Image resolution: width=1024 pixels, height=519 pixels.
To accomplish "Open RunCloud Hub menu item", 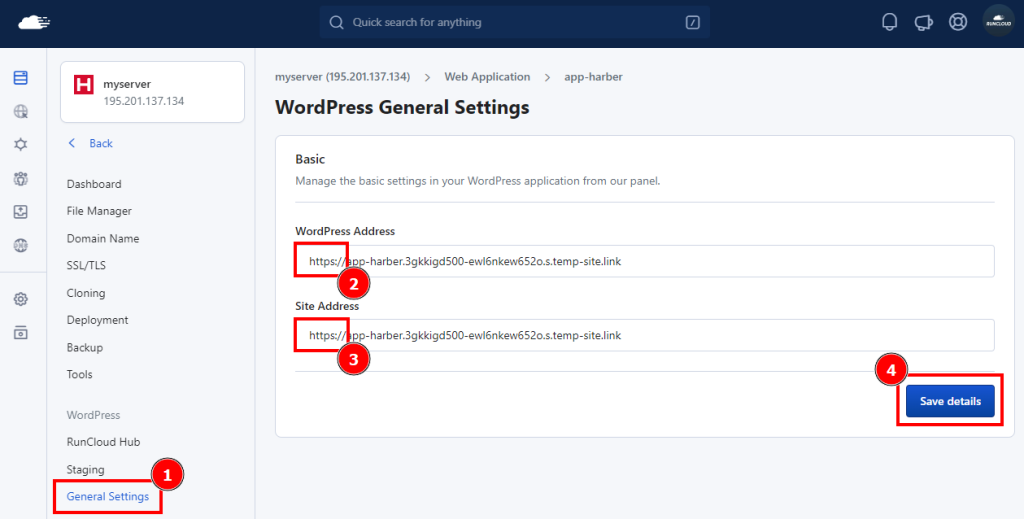I will [x=103, y=442].
